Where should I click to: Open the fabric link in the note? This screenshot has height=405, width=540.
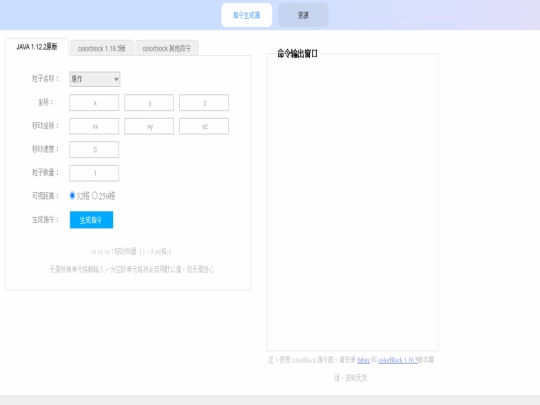(363, 360)
